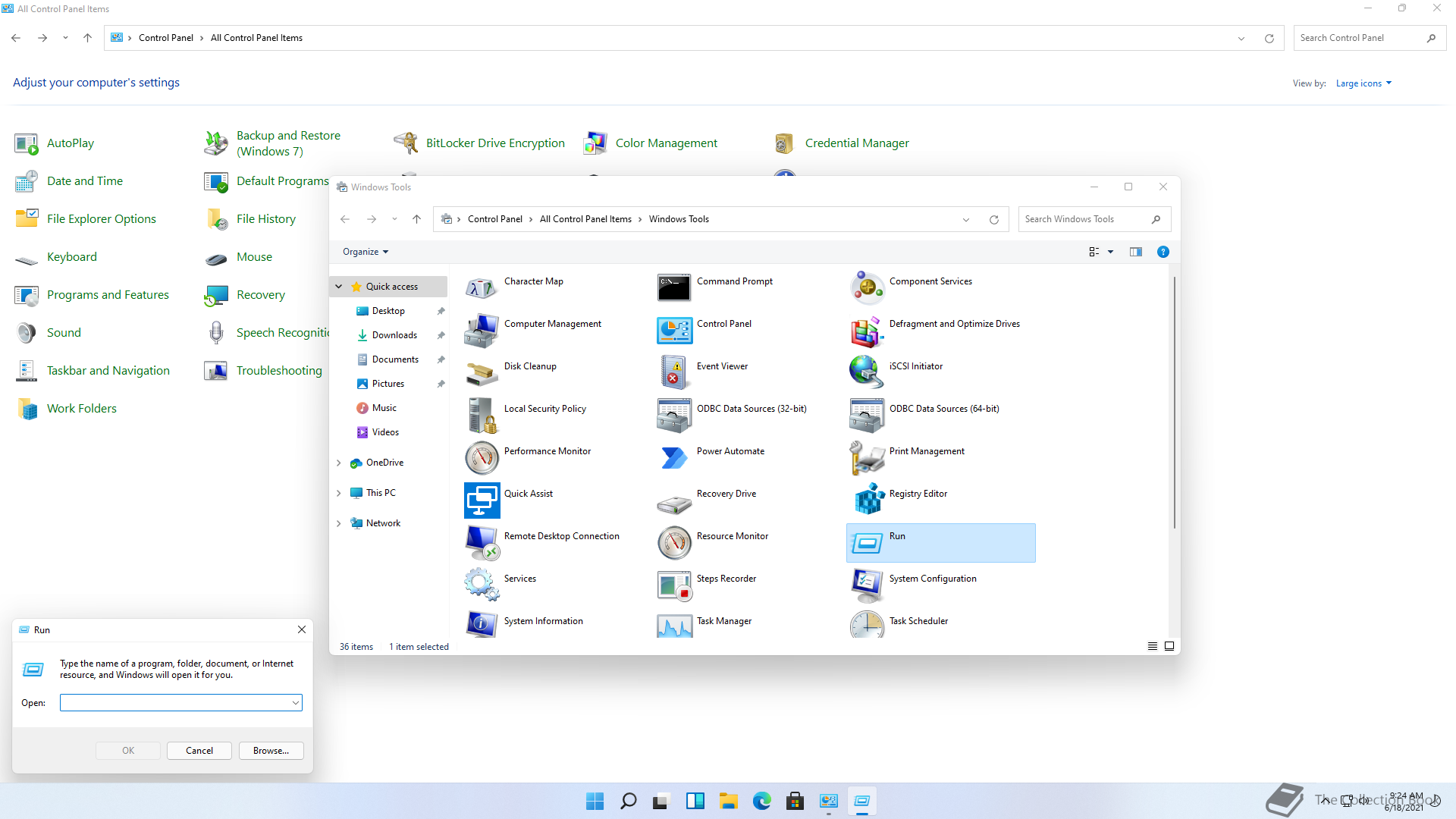Open Credential Manager link

tap(857, 143)
